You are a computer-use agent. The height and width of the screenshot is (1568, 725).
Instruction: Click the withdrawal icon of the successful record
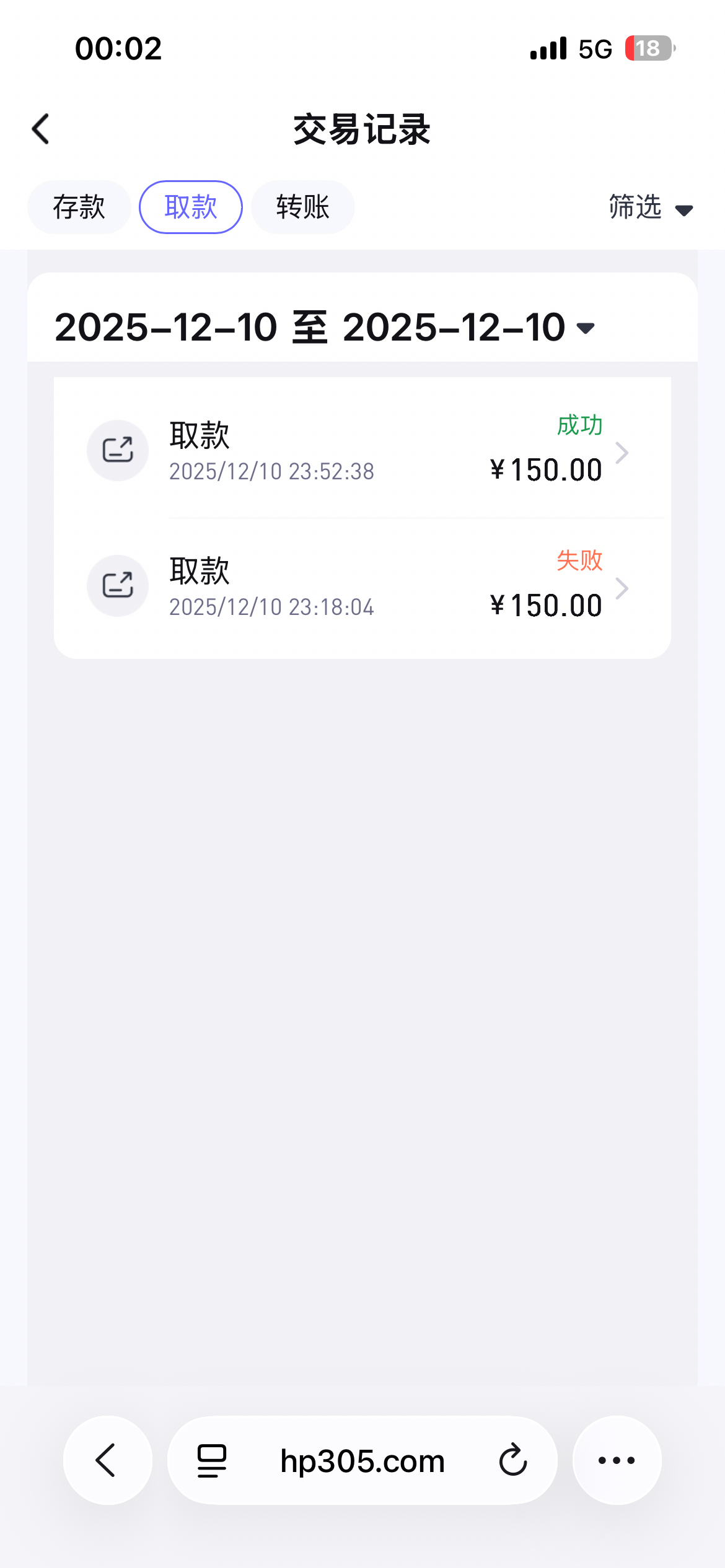[x=118, y=450]
